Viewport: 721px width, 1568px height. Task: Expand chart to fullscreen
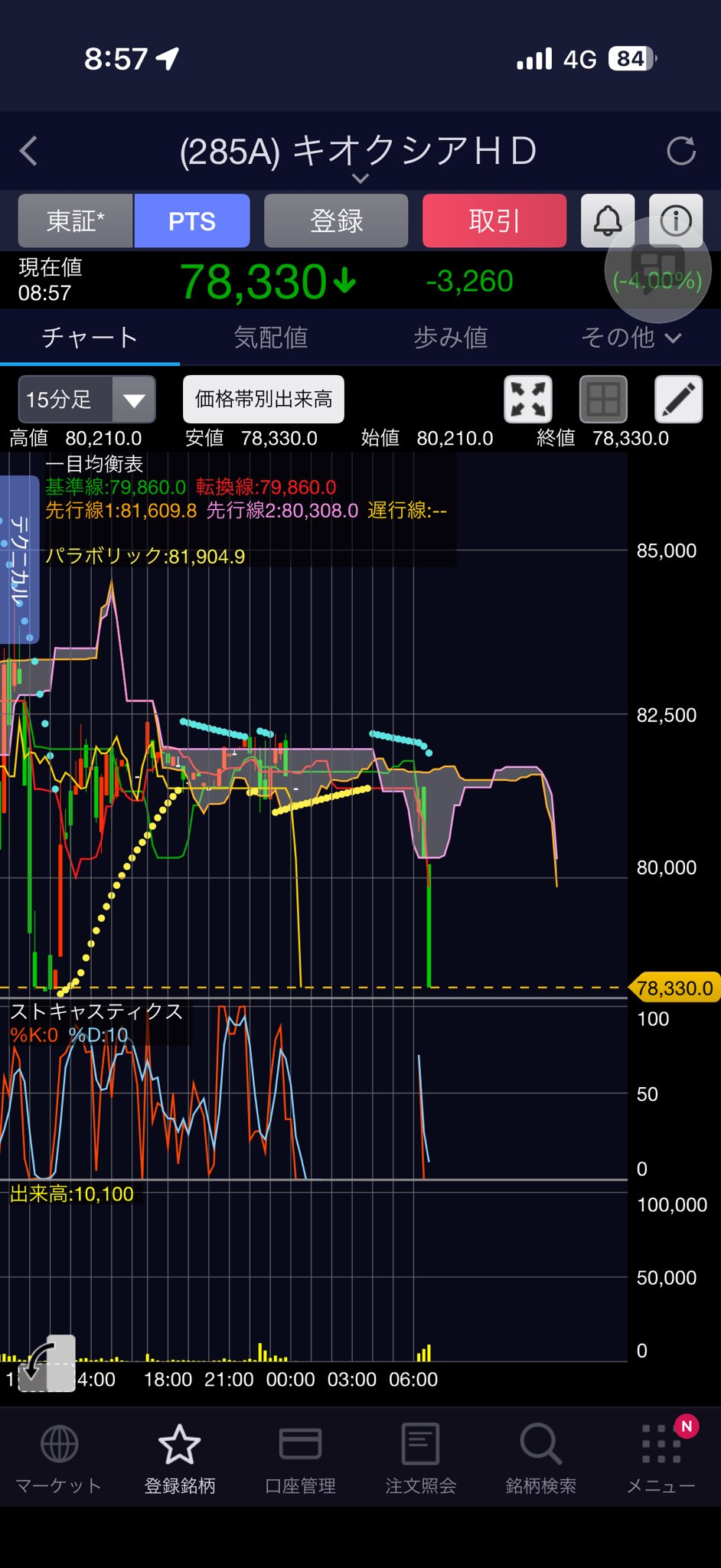[x=528, y=399]
